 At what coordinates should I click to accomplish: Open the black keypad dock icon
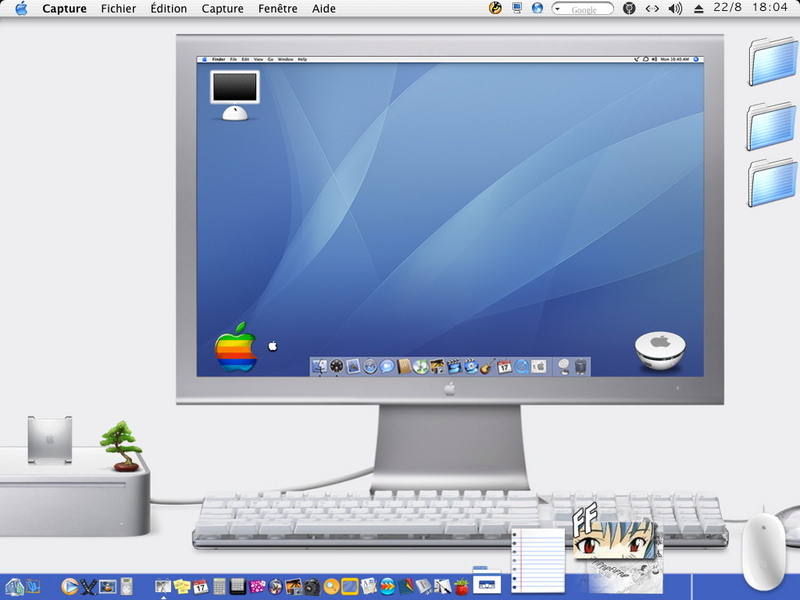[238, 587]
